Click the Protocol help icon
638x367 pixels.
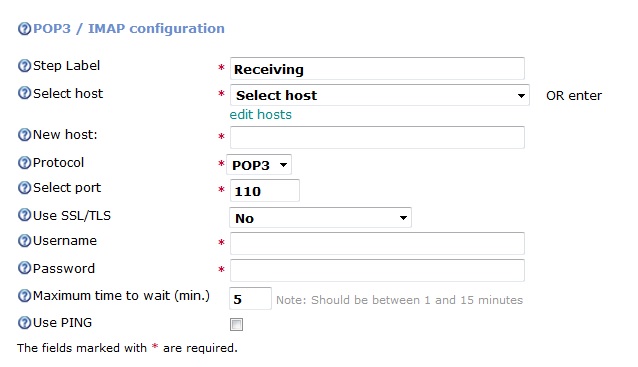coord(24,163)
